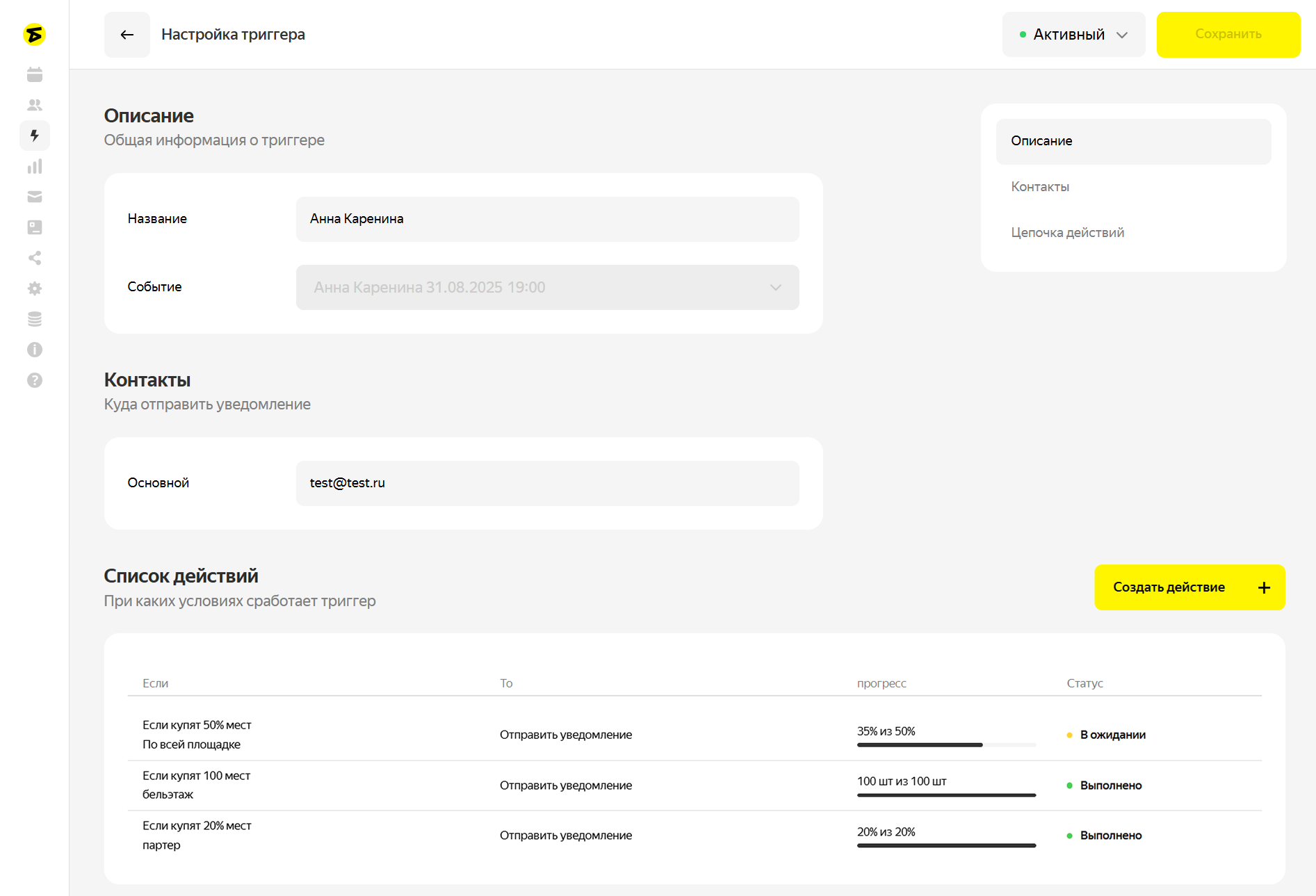The image size is (1316, 896).
Task: Open the calendar section in sidebar
Action: click(35, 74)
